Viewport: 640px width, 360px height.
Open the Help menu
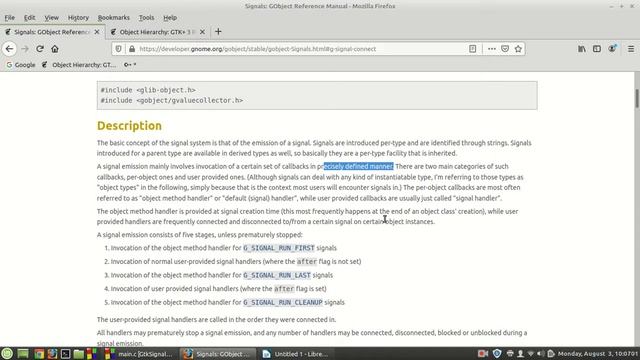170,18
